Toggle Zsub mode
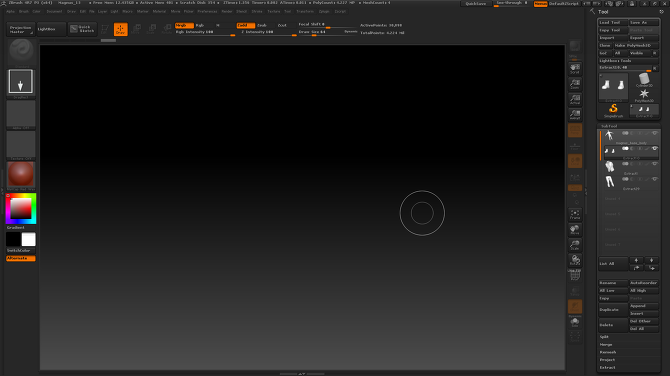This screenshot has height=376, width=670. click(x=262, y=25)
